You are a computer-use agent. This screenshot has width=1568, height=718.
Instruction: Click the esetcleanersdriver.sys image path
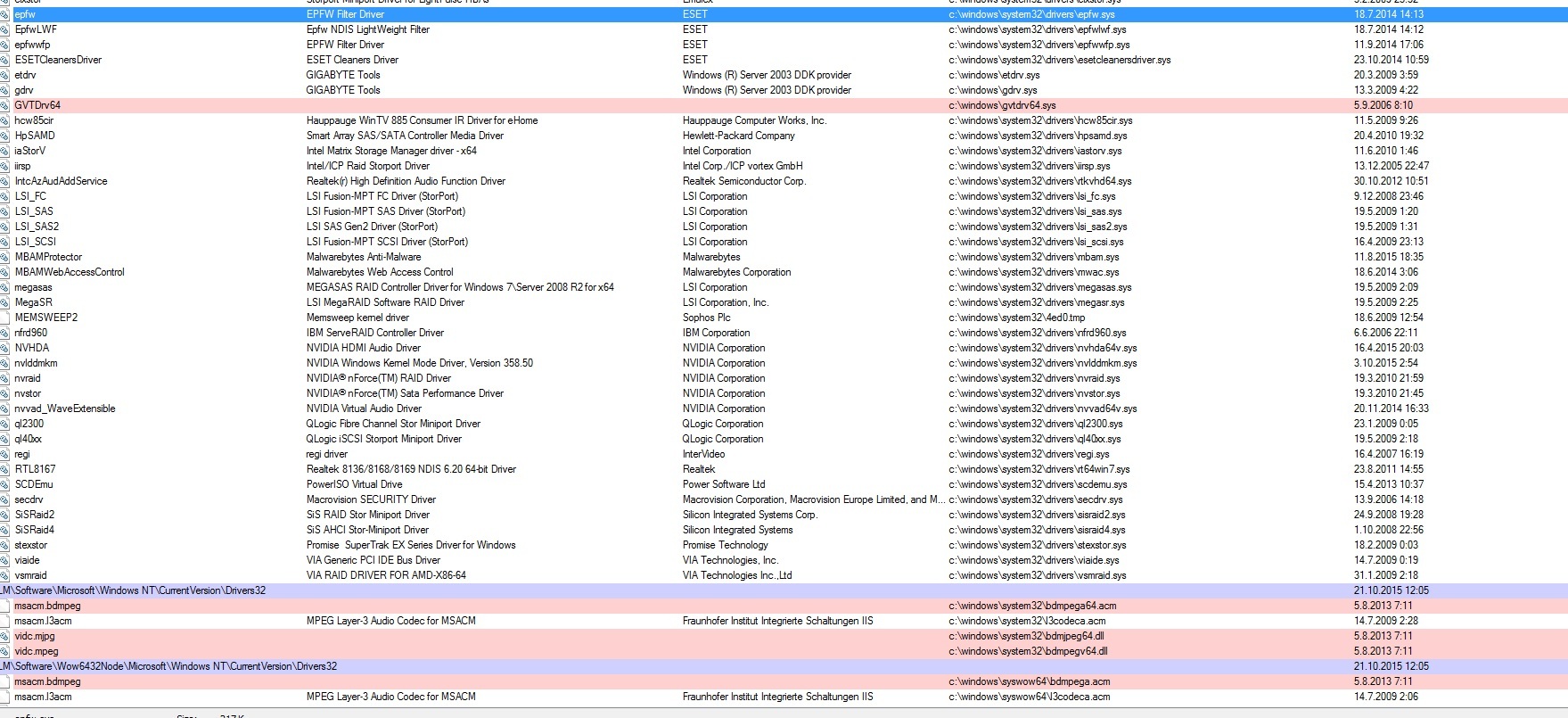coord(1060,60)
